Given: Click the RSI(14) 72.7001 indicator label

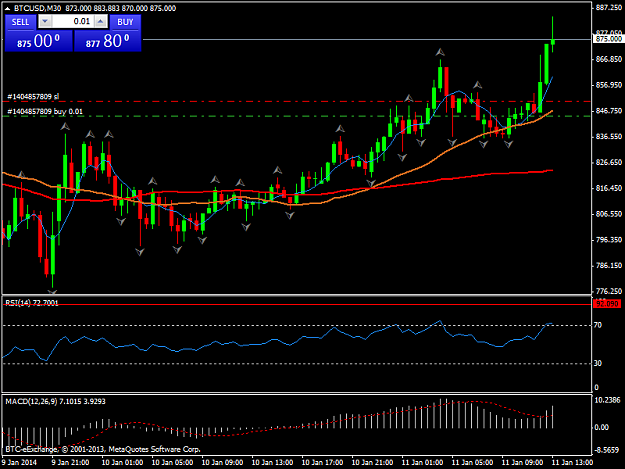Looking at the screenshot, I should pyautogui.click(x=32, y=303).
